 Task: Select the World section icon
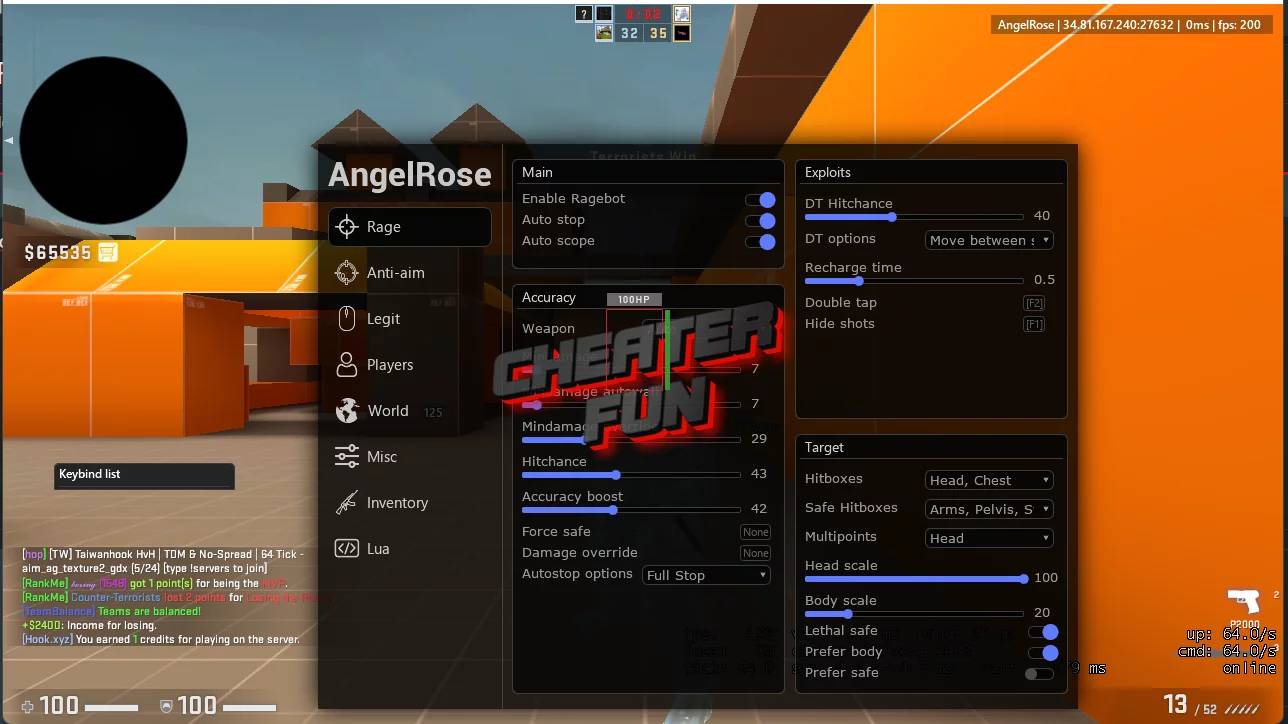[x=346, y=411]
